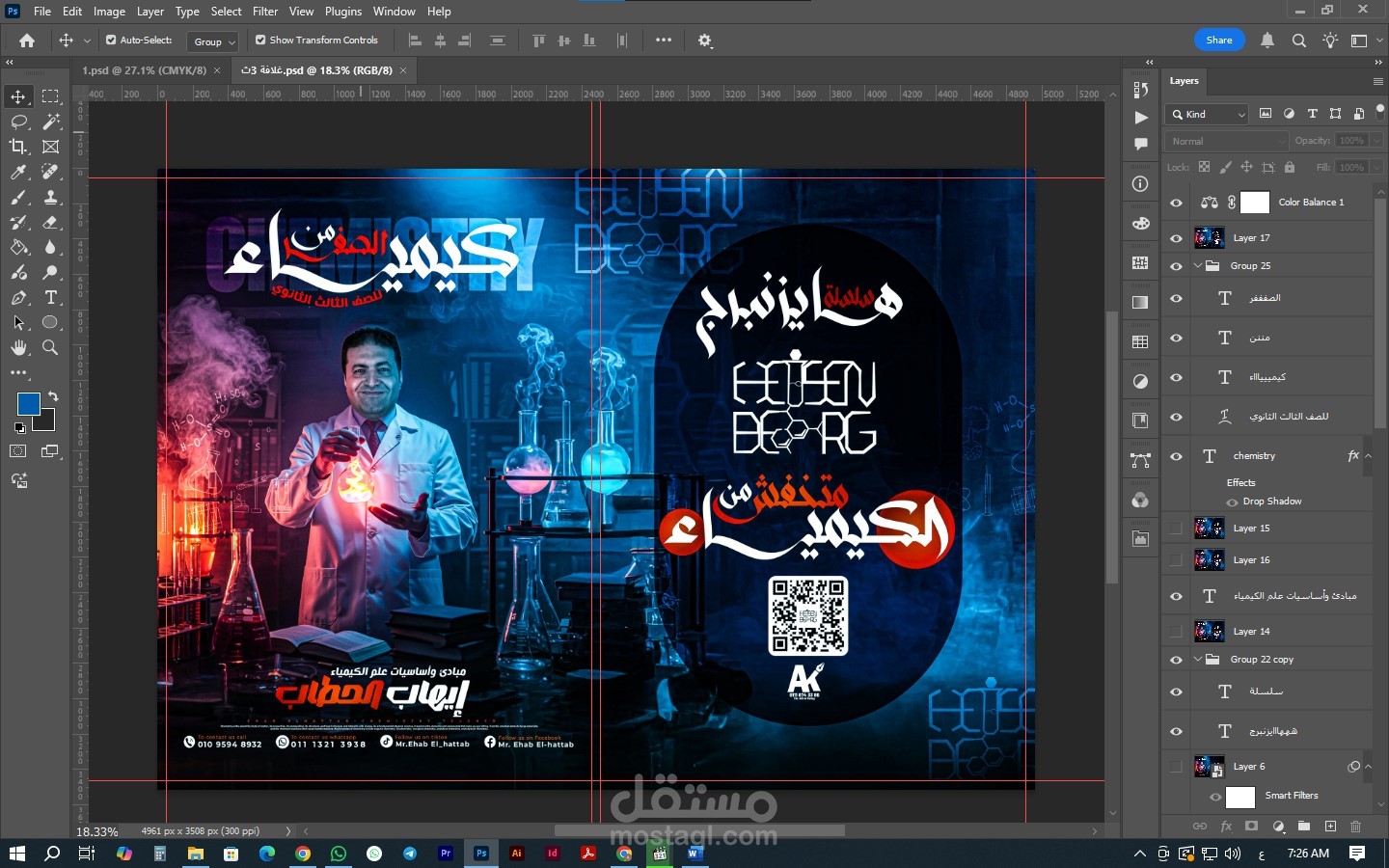Go to Photoshop home screen
This screenshot has height=868, width=1389.
(27, 41)
